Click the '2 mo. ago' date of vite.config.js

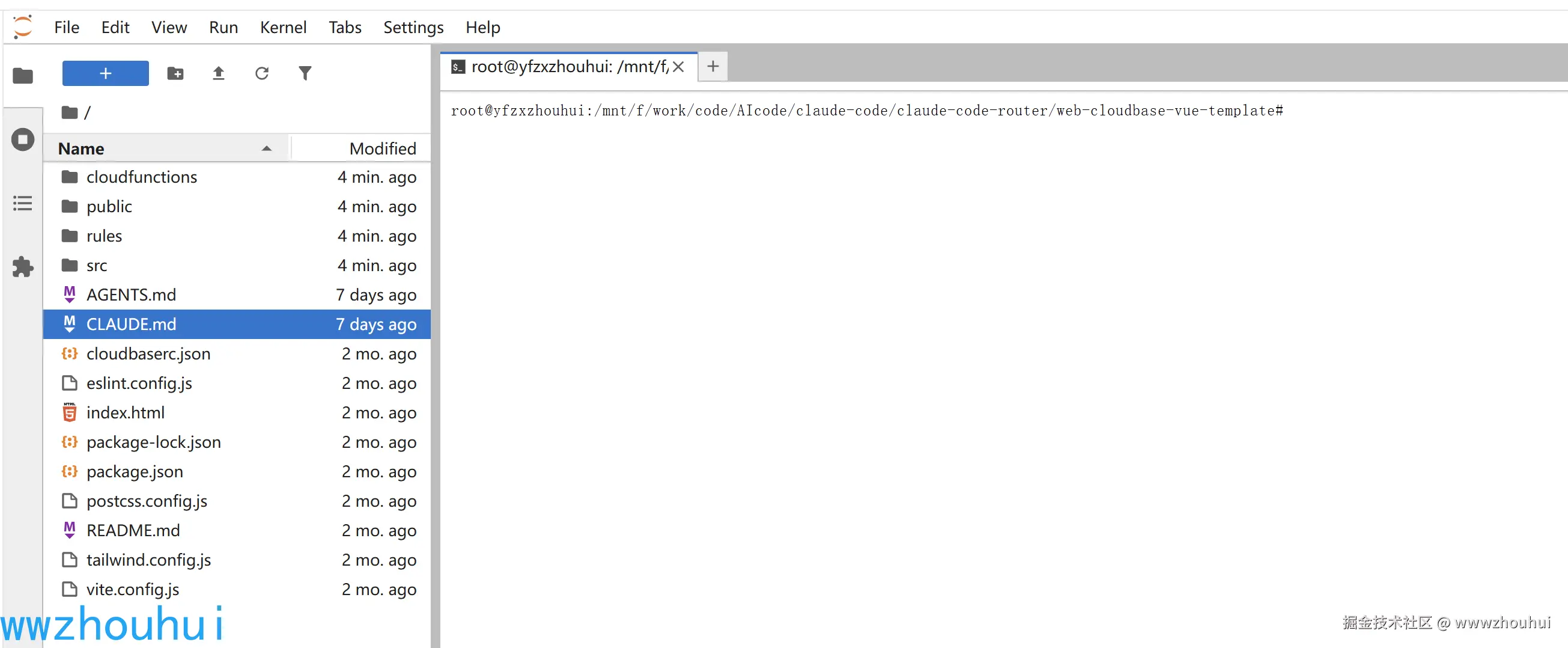(x=379, y=590)
